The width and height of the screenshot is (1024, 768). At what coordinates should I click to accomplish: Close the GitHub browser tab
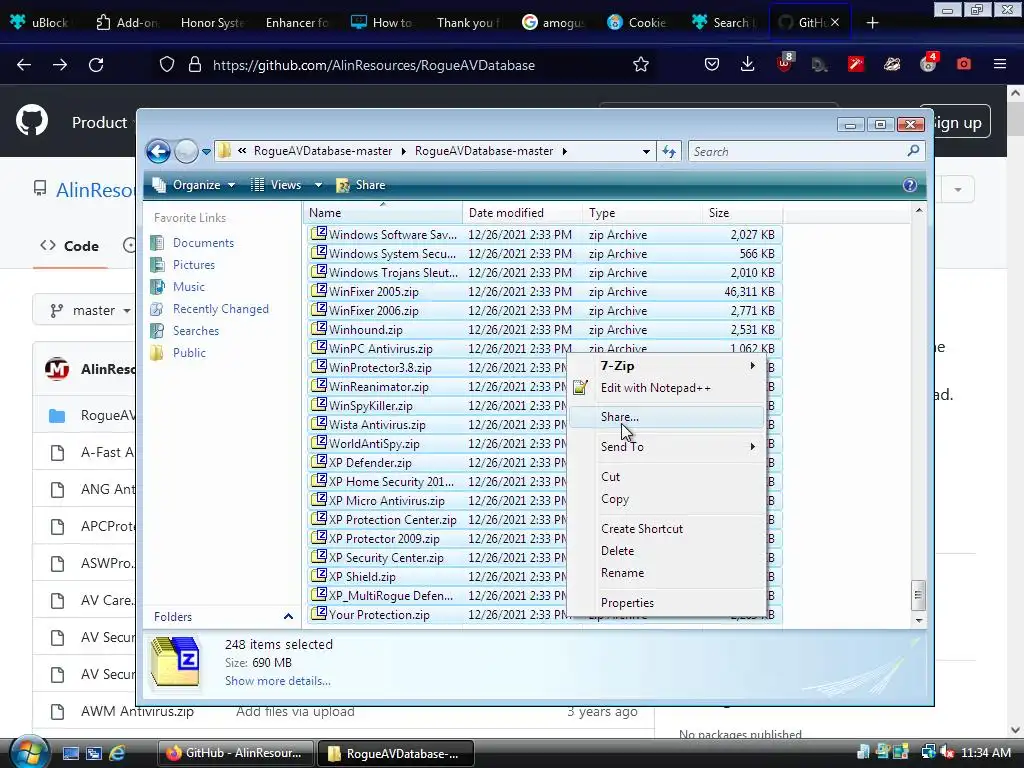835,22
